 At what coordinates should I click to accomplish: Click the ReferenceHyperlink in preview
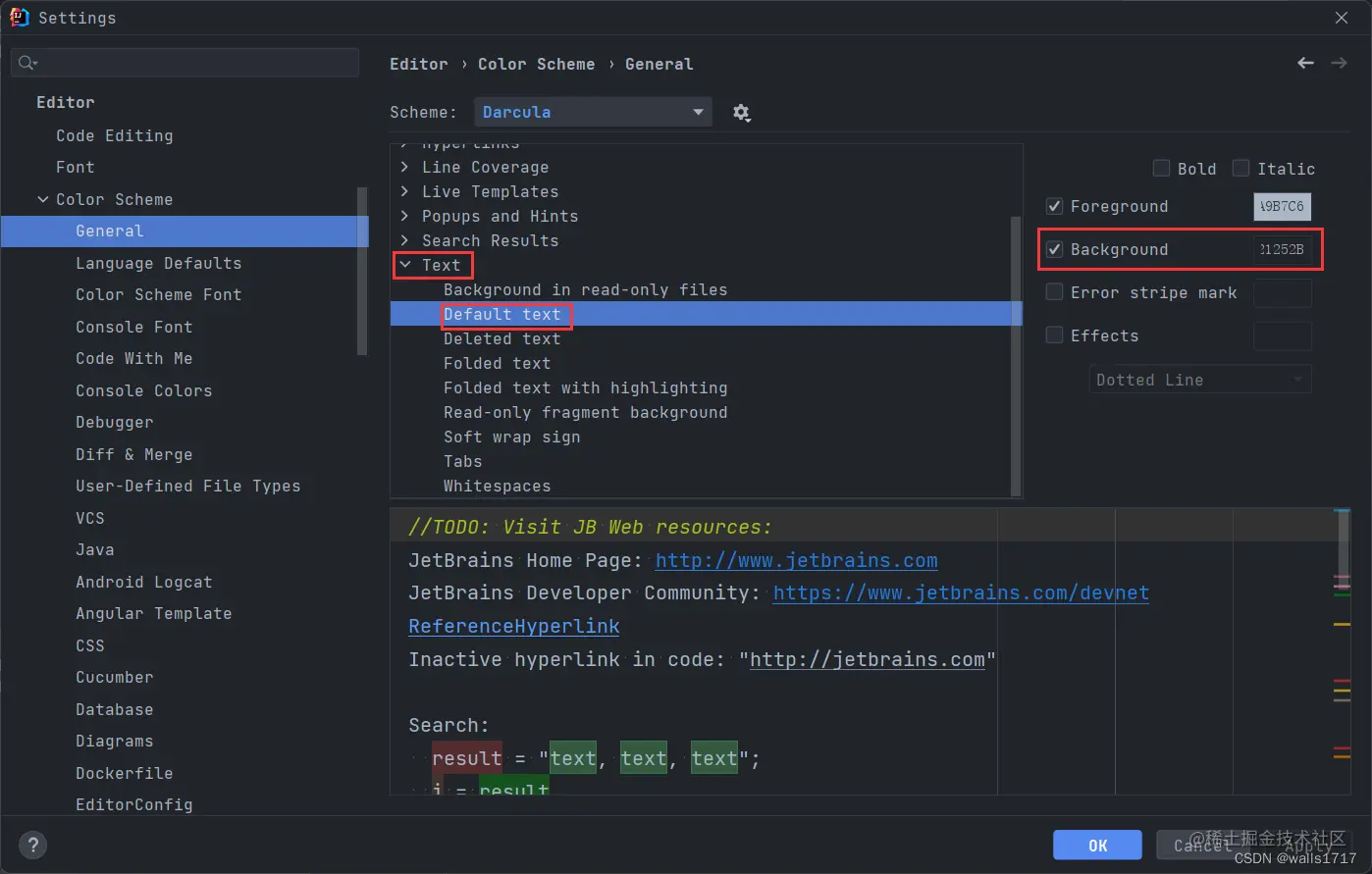point(514,626)
